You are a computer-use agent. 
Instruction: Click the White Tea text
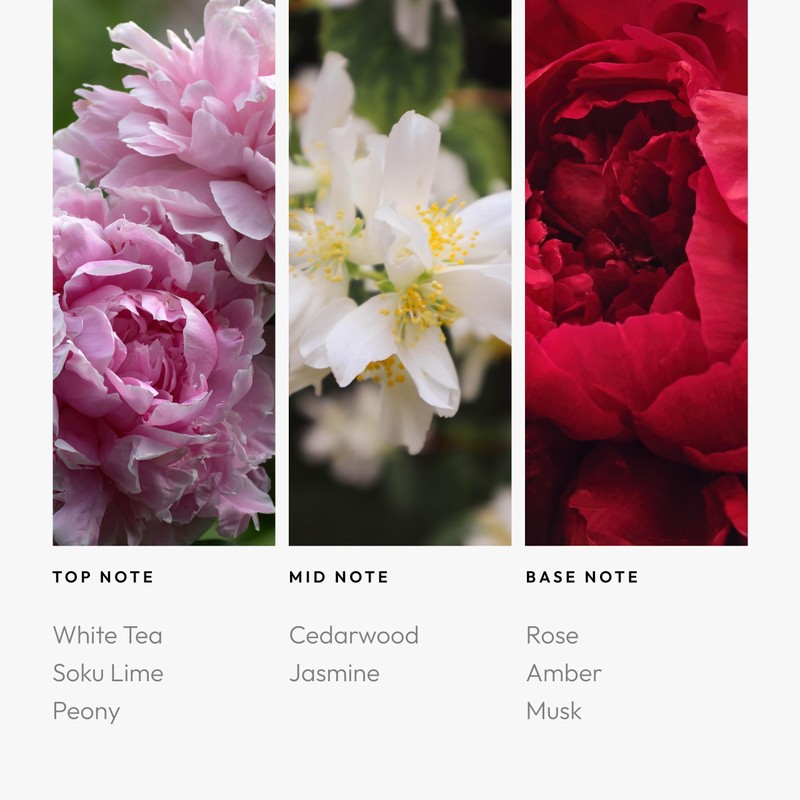click(108, 635)
